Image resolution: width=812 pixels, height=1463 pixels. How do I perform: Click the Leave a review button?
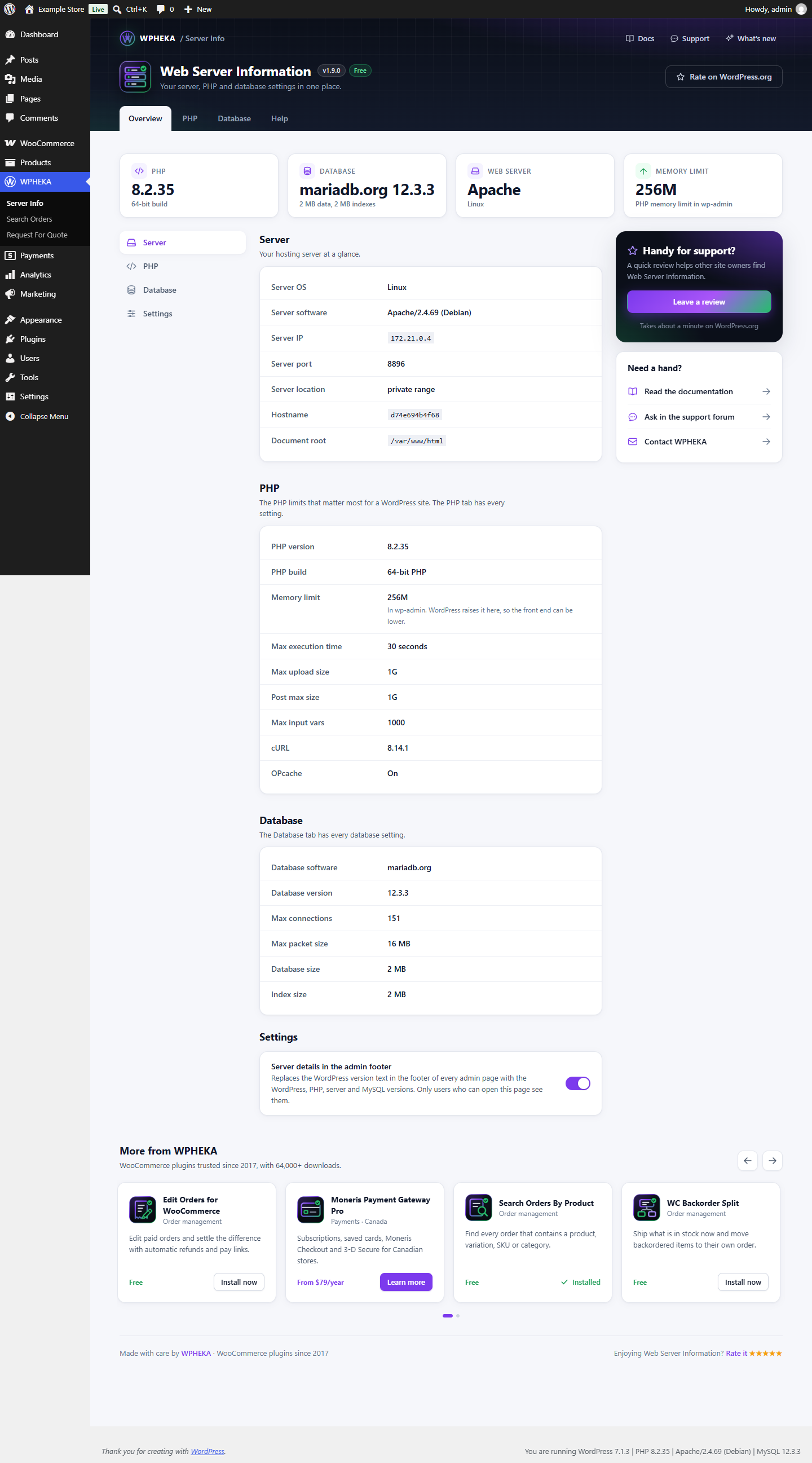699,302
